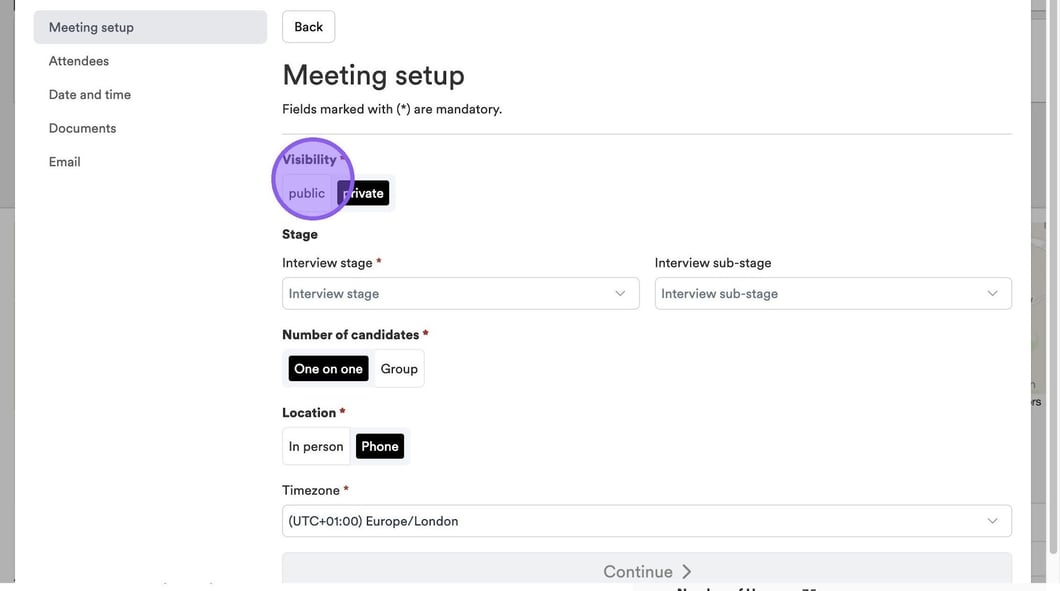Image resolution: width=1060 pixels, height=591 pixels.
Task: Click the vertical scrollbar on the right
Action: [x=1053, y=300]
